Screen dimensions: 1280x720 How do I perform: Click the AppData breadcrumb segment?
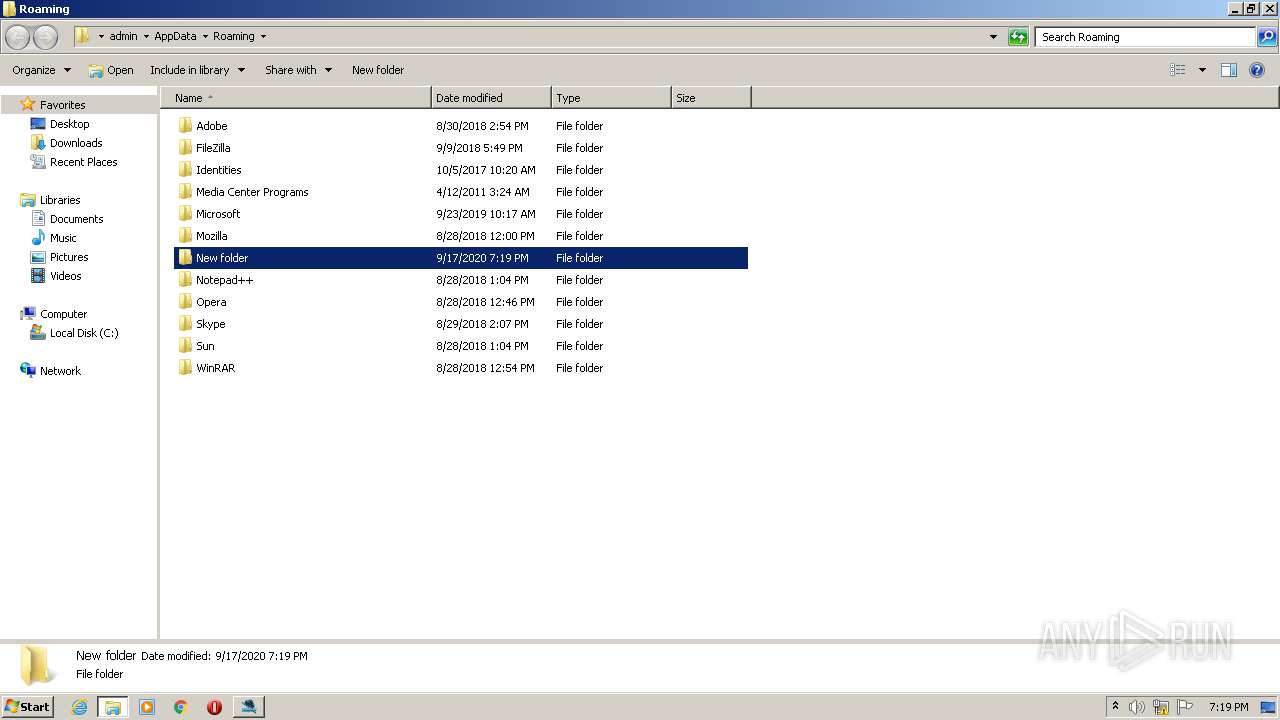point(175,36)
